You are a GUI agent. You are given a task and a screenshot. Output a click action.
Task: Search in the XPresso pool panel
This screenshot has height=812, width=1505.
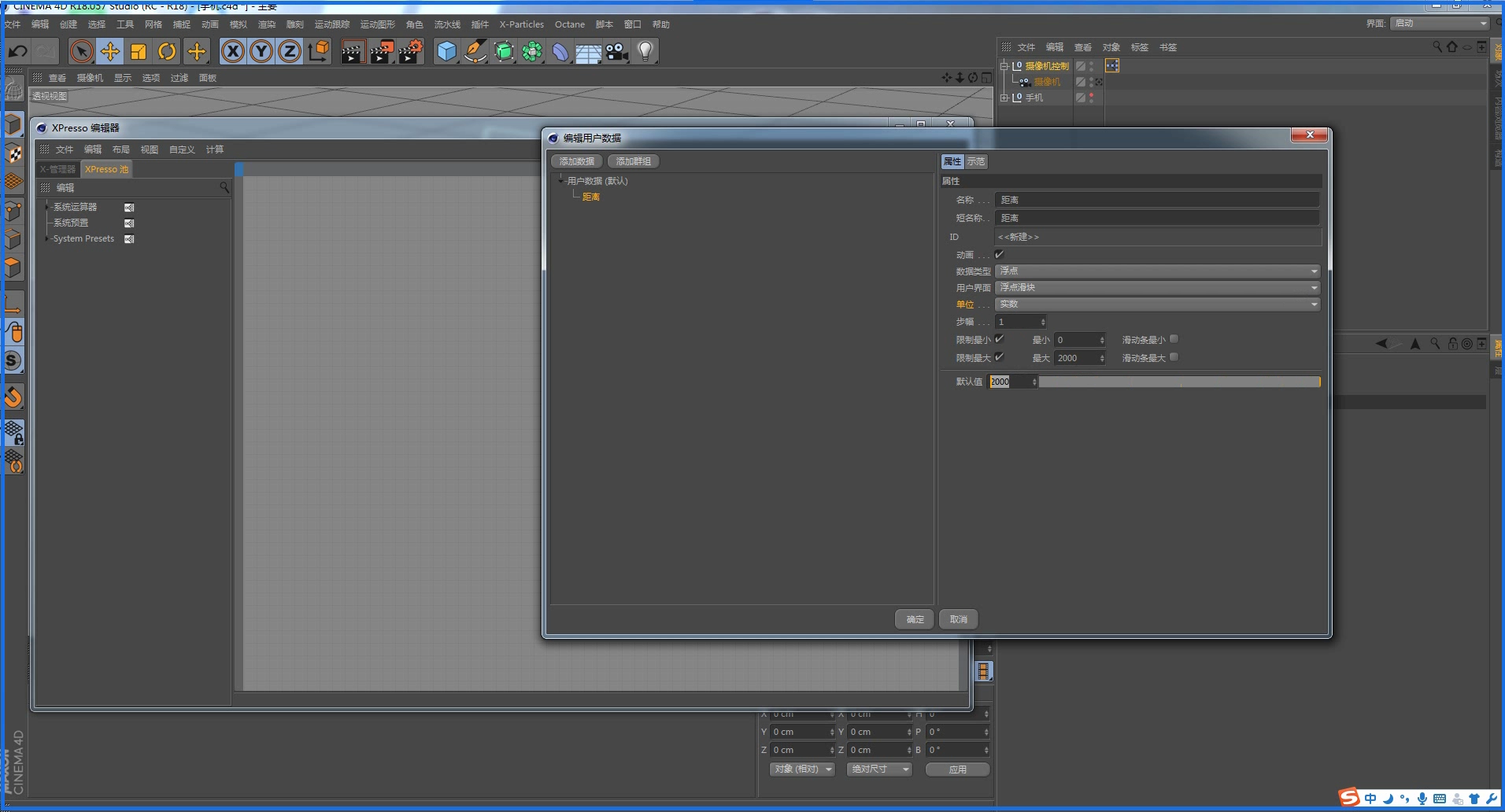click(x=224, y=187)
